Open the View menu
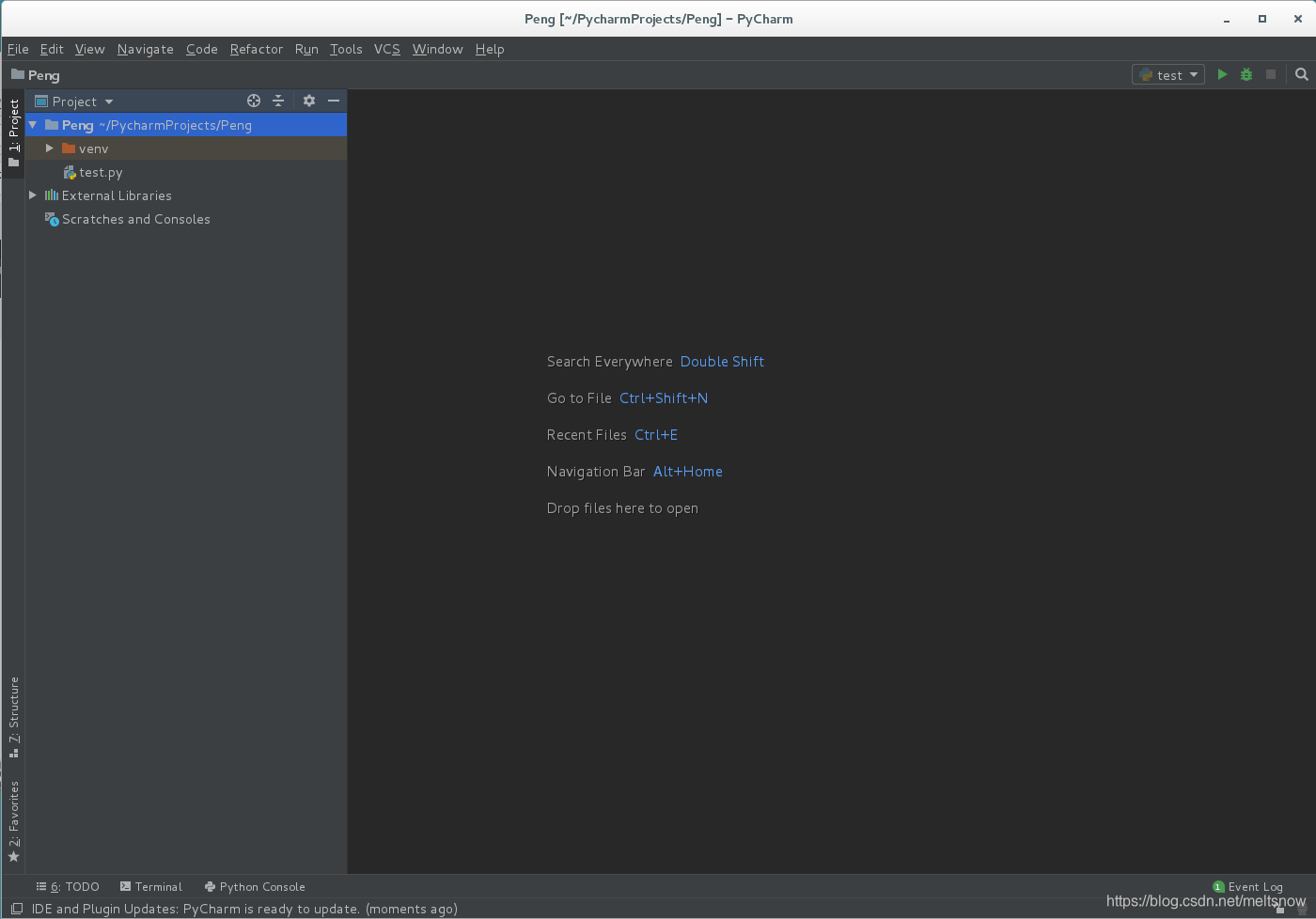Screen dimensions: 1316x919 tap(90, 49)
